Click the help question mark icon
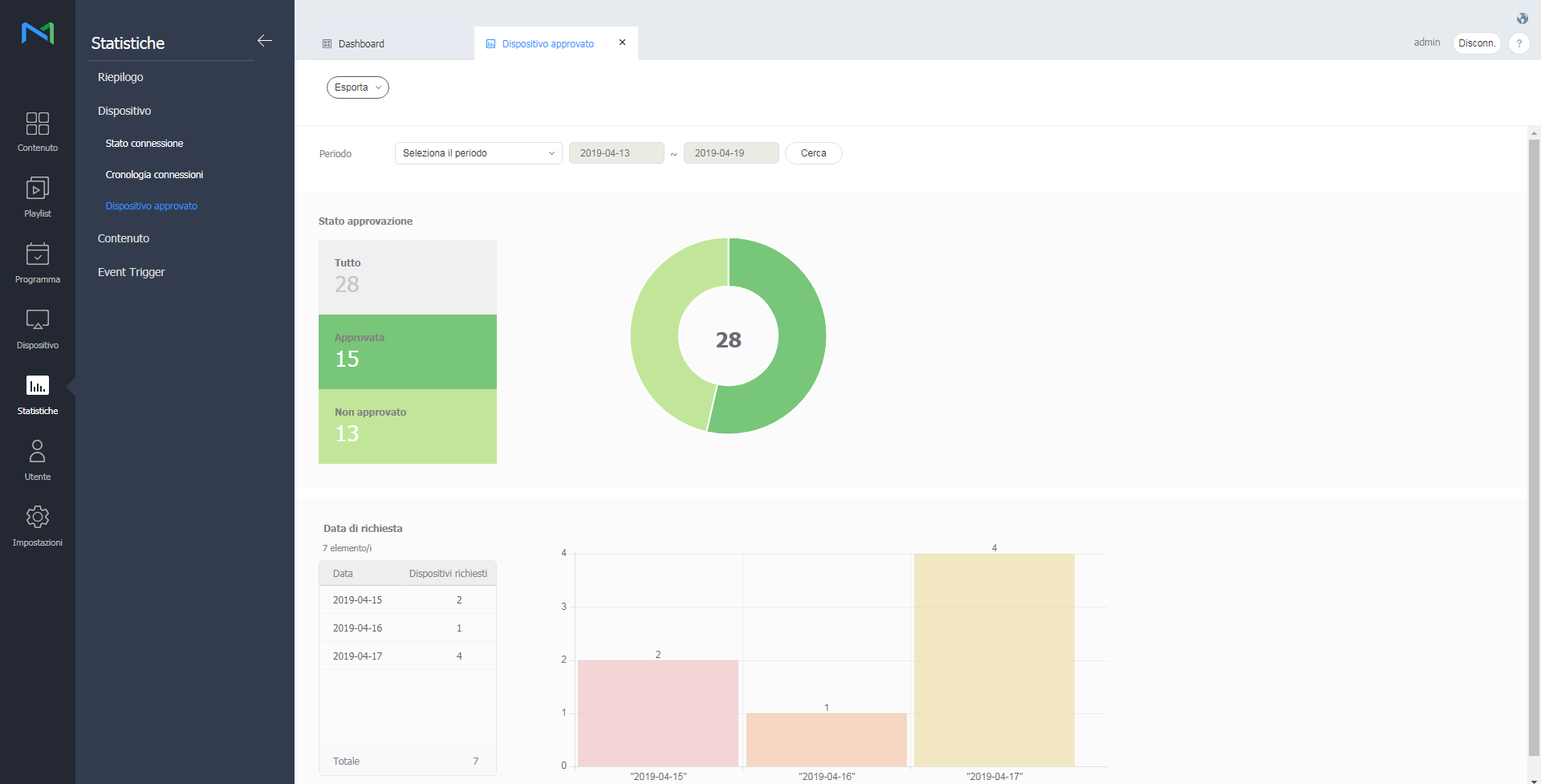 [x=1519, y=43]
